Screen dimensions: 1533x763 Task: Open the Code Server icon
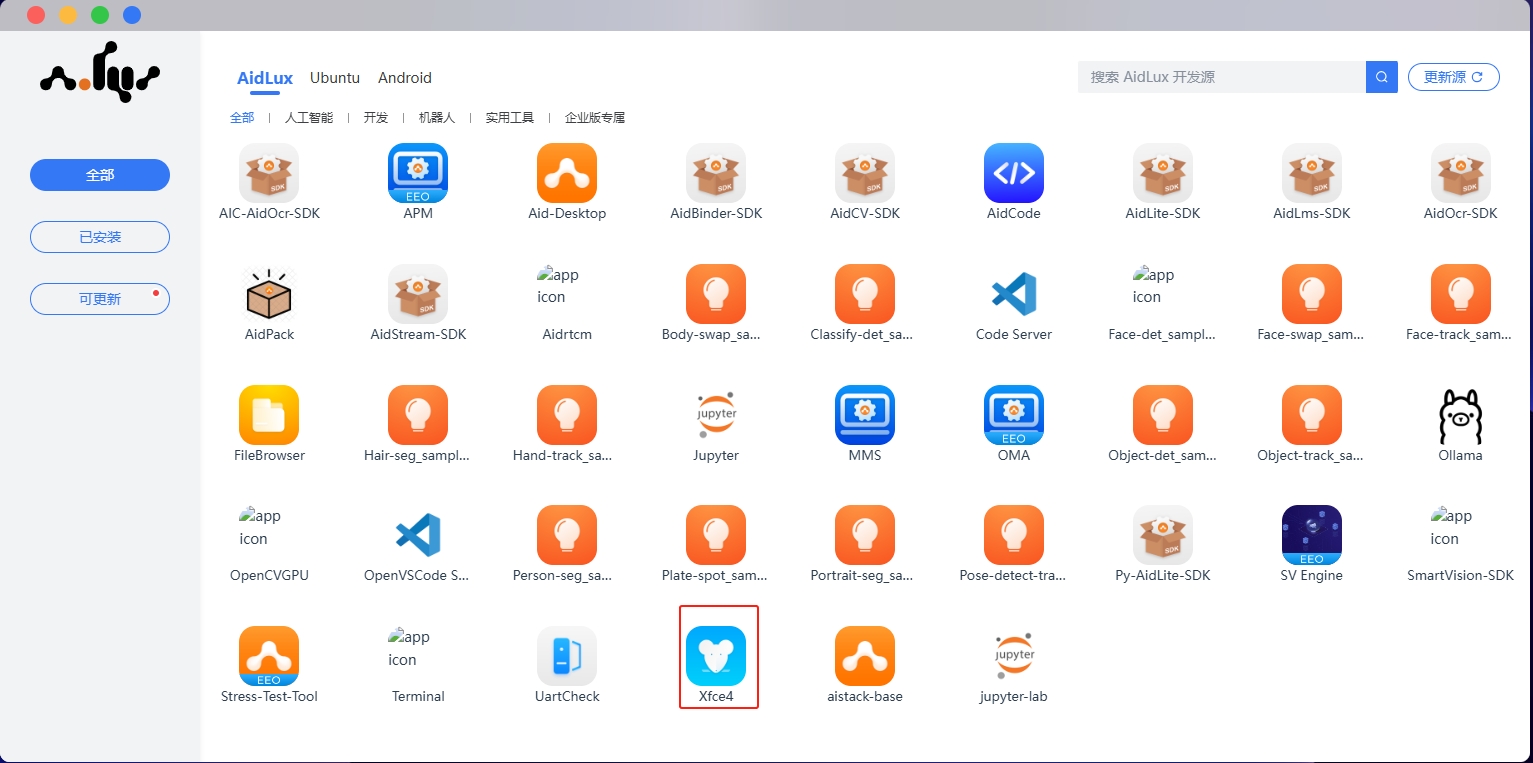1014,294
